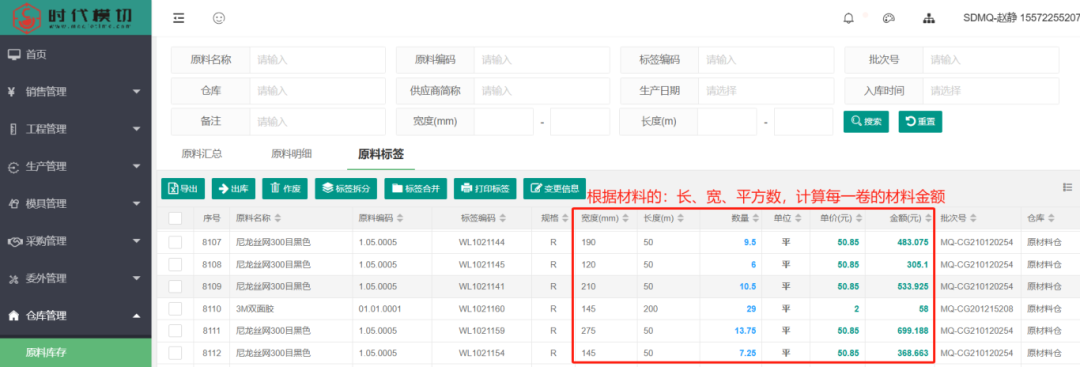Sort by 单位 column

[797, 218]
